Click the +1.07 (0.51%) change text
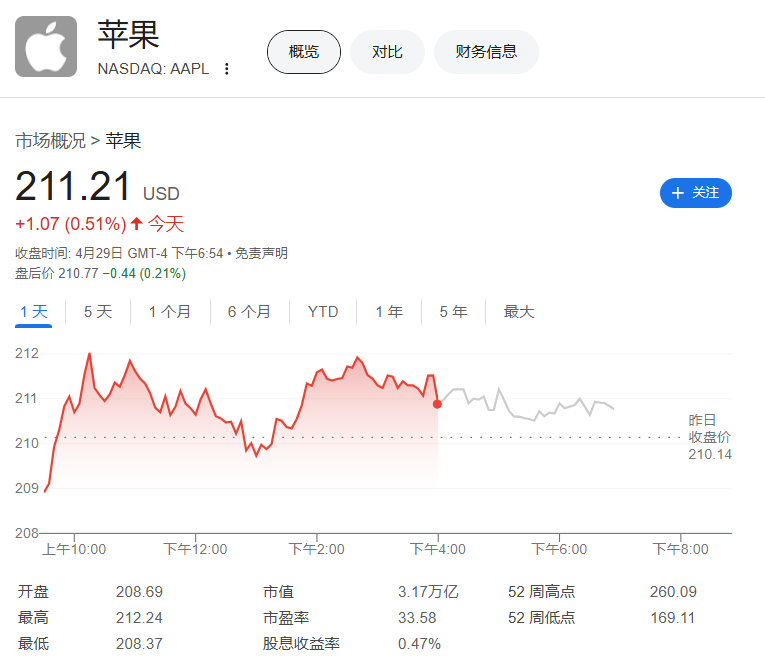 pyautogui.click(x=71, y=224)
